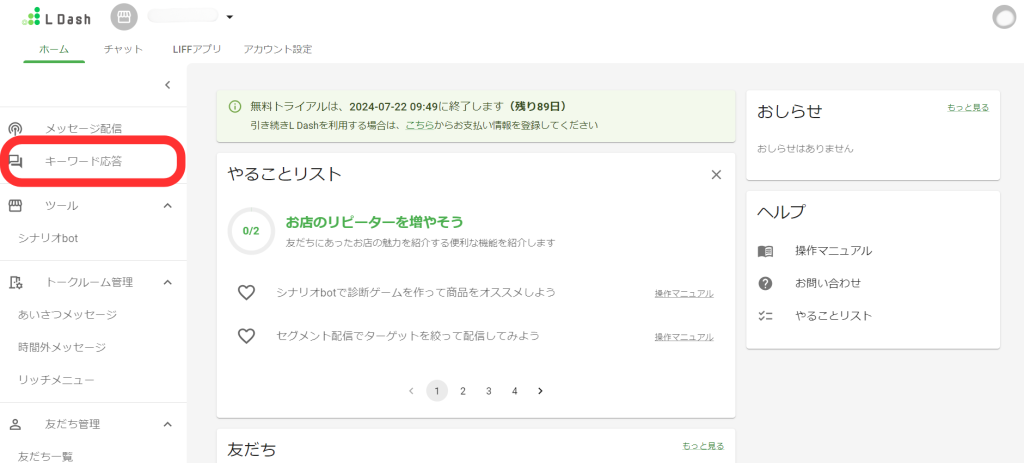1024x463 pixels.
Task: Click the heart icon beside segment delivery task
Action: pos(246,336)
